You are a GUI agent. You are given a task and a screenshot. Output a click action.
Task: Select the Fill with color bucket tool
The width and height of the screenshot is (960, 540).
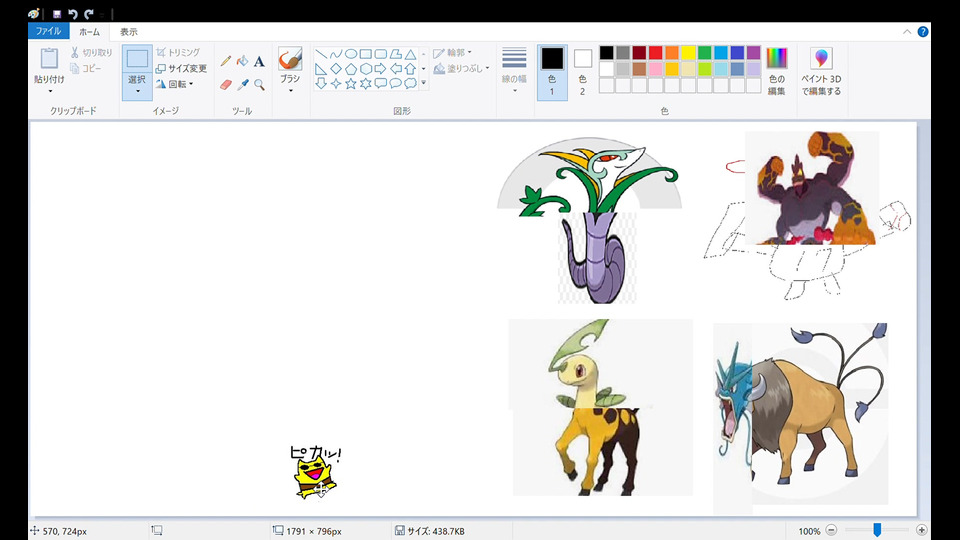click(242, 61)
